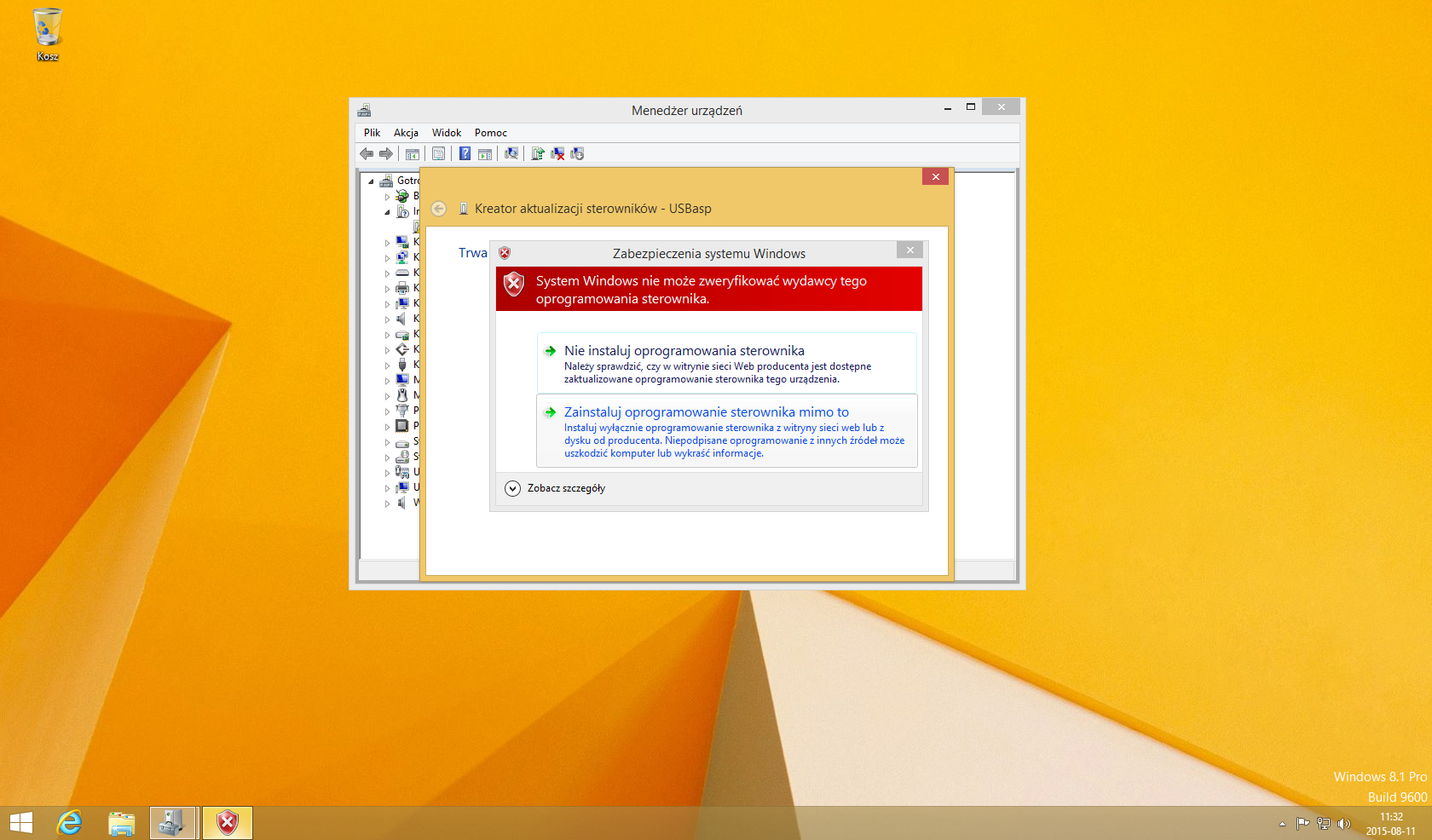Click the Forward arrow in Device Manager toolbar
The width and height of the screenshot is (1432, 840).
point(386,153)
